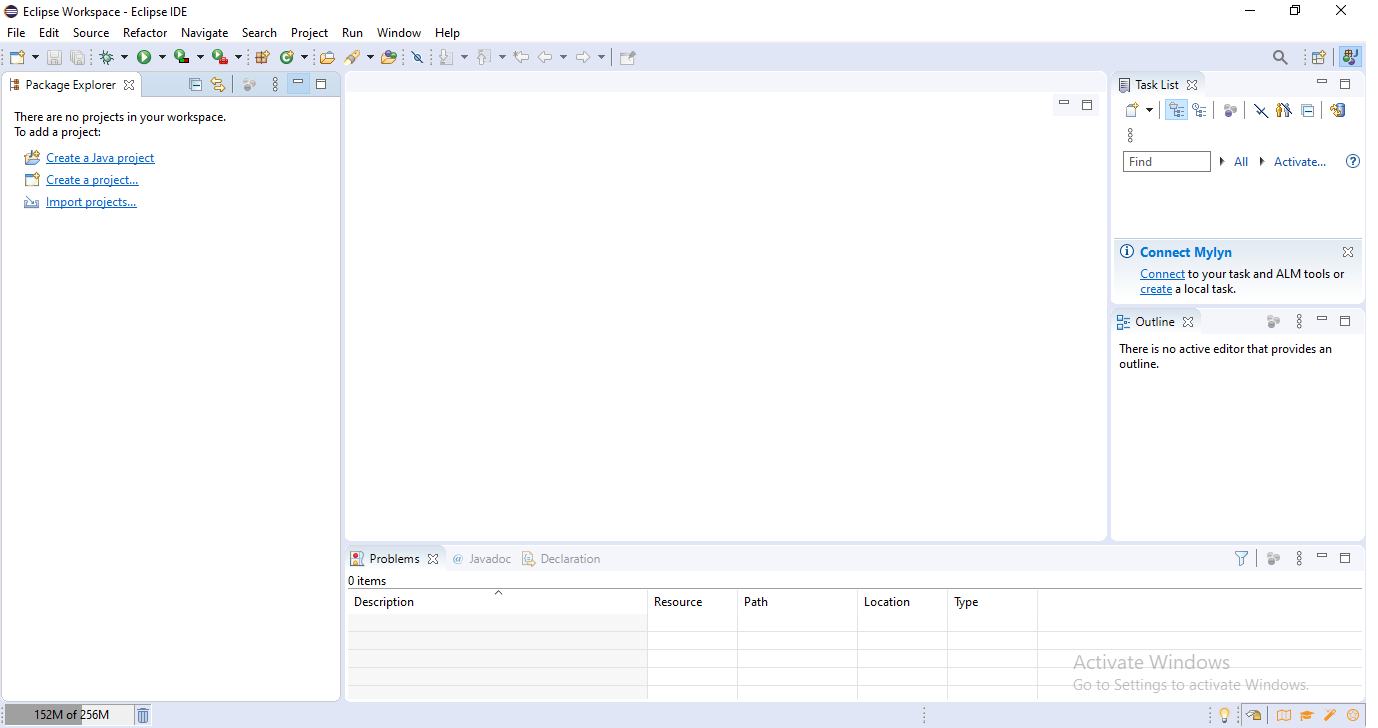
Task: Open the Back navigation history dropdown
Action: pyautogui.click(x=562, y=57)
